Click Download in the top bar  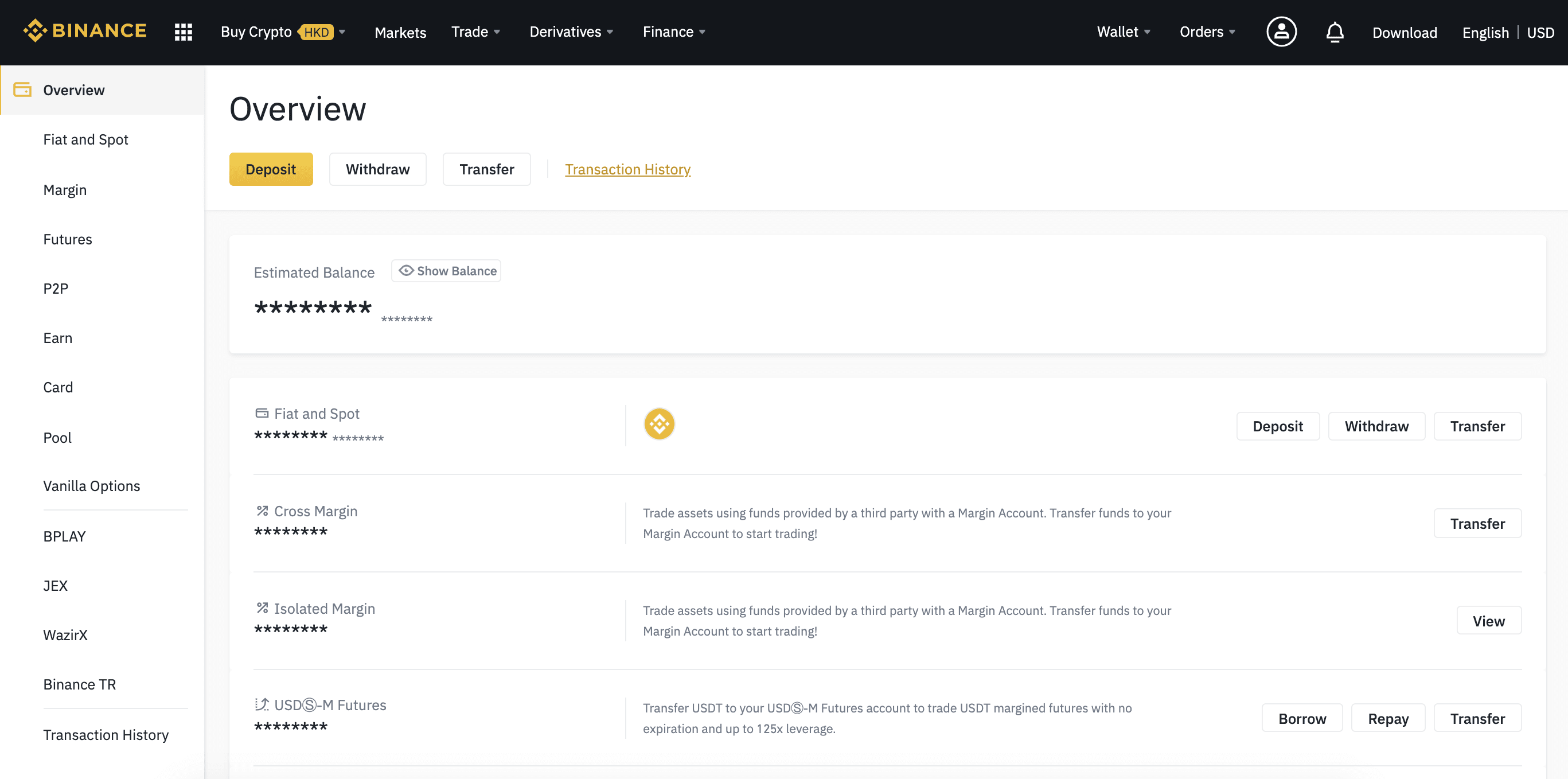click(x=1405, y=32)
